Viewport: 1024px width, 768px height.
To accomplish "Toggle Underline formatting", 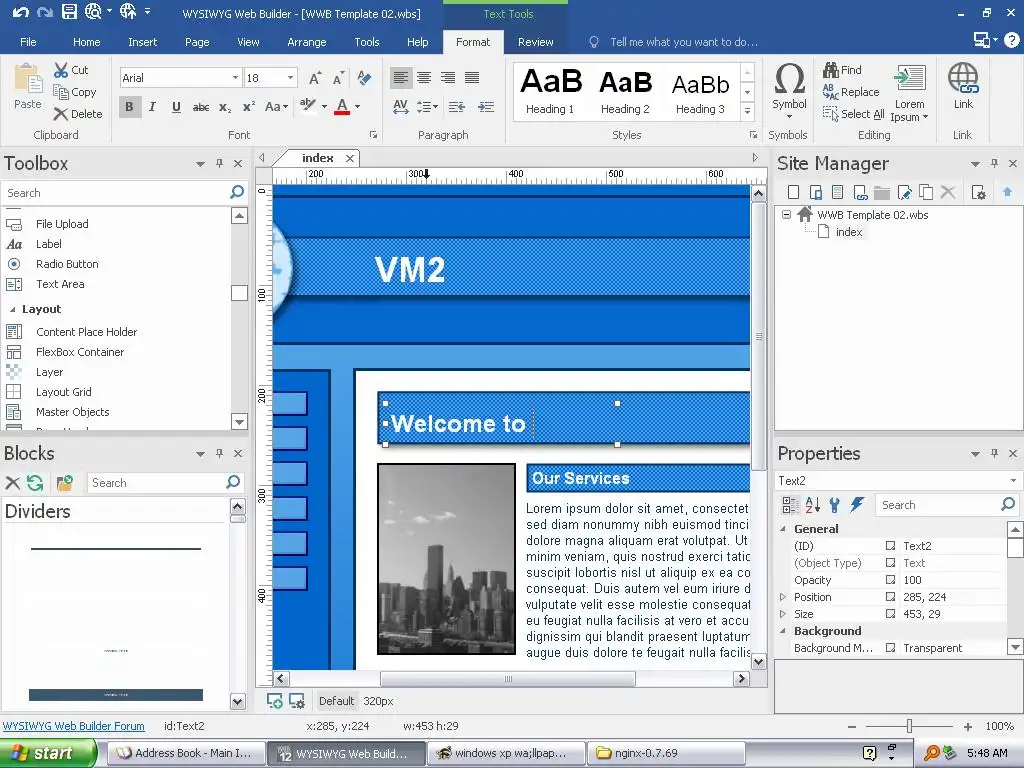I will 176,107.
